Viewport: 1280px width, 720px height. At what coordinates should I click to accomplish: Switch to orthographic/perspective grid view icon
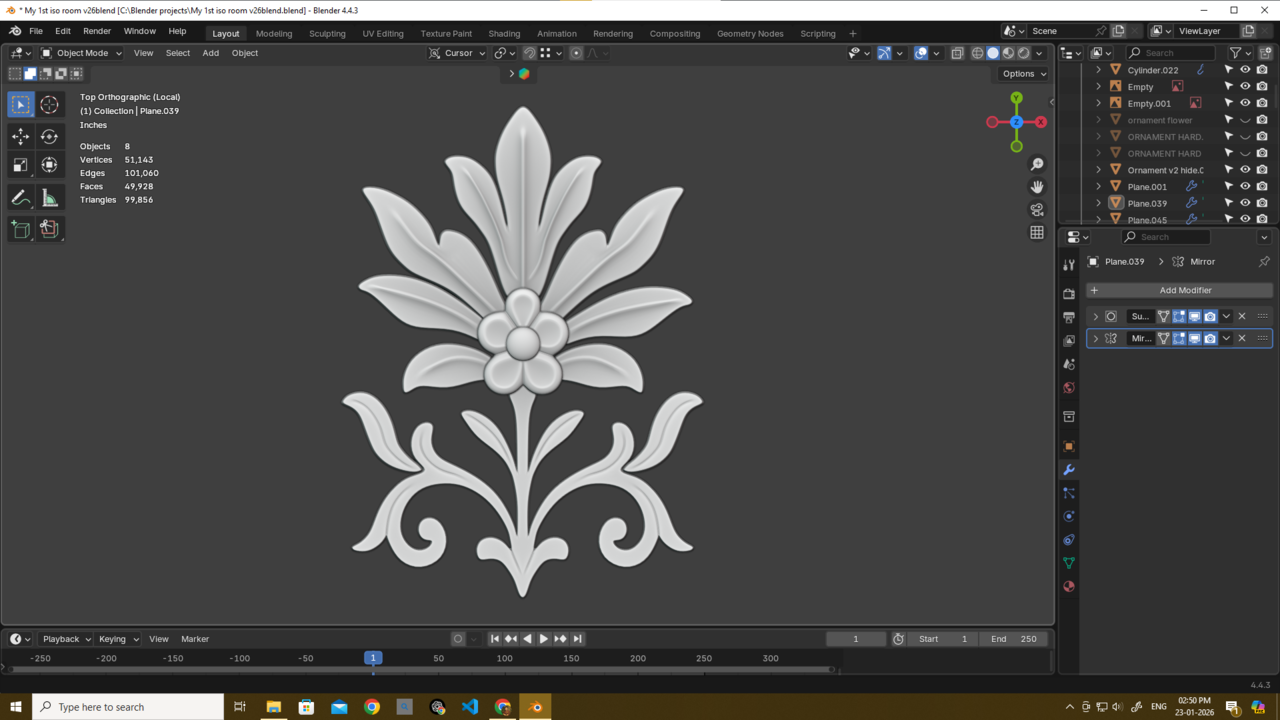point(1037,233)
